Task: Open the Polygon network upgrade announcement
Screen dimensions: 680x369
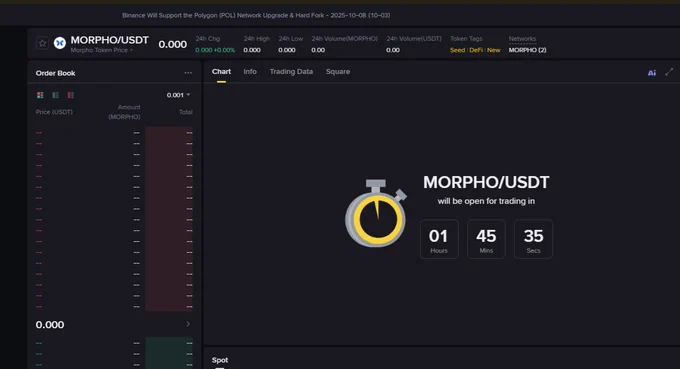Action: click(x=256, y=15)
